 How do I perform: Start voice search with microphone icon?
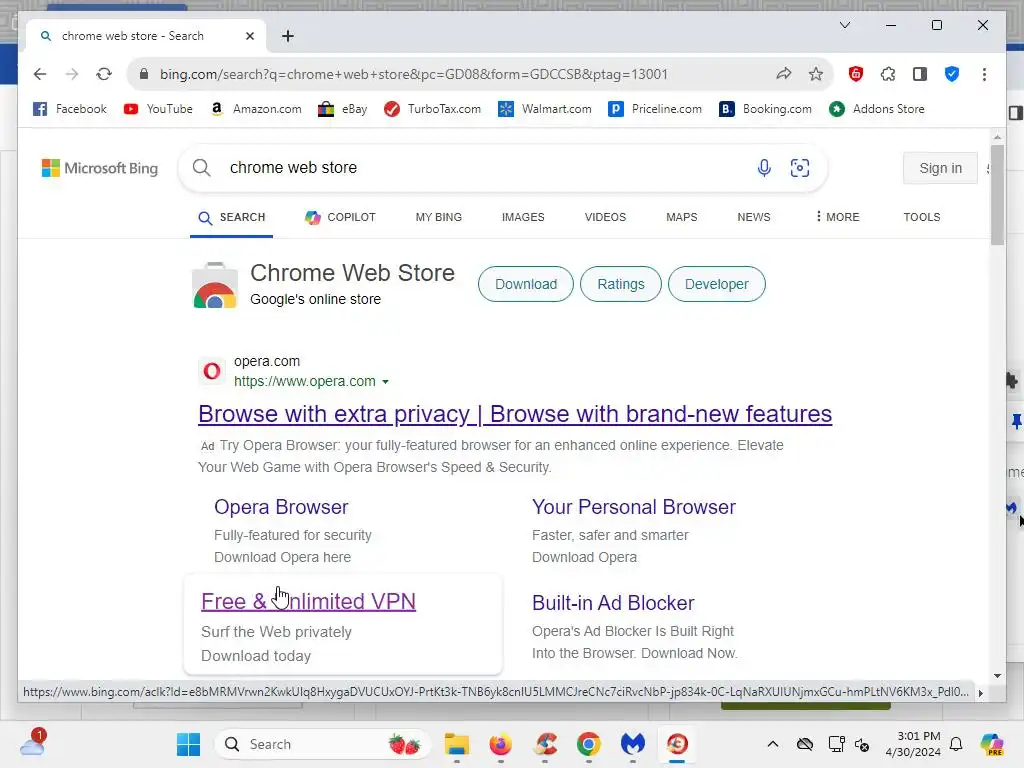pos(764,168)
